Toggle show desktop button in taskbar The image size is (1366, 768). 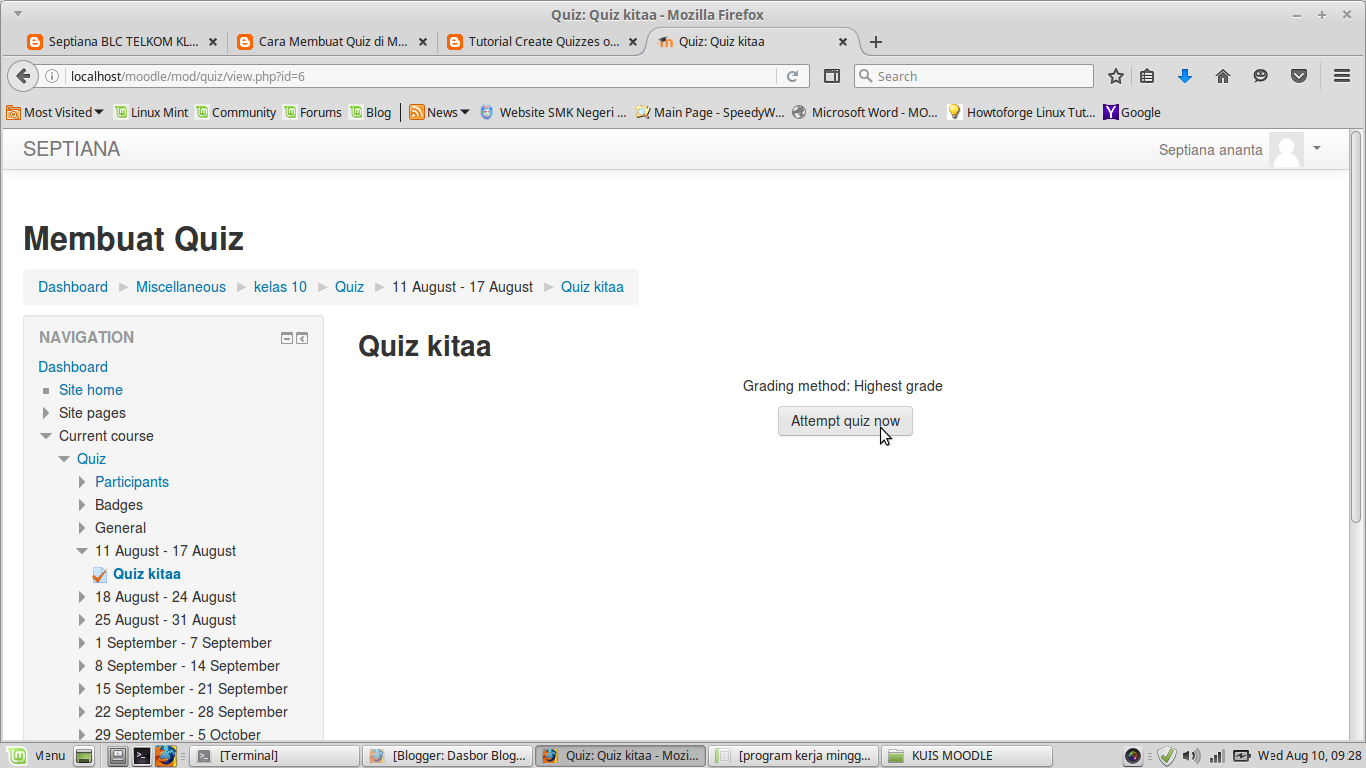84,755
